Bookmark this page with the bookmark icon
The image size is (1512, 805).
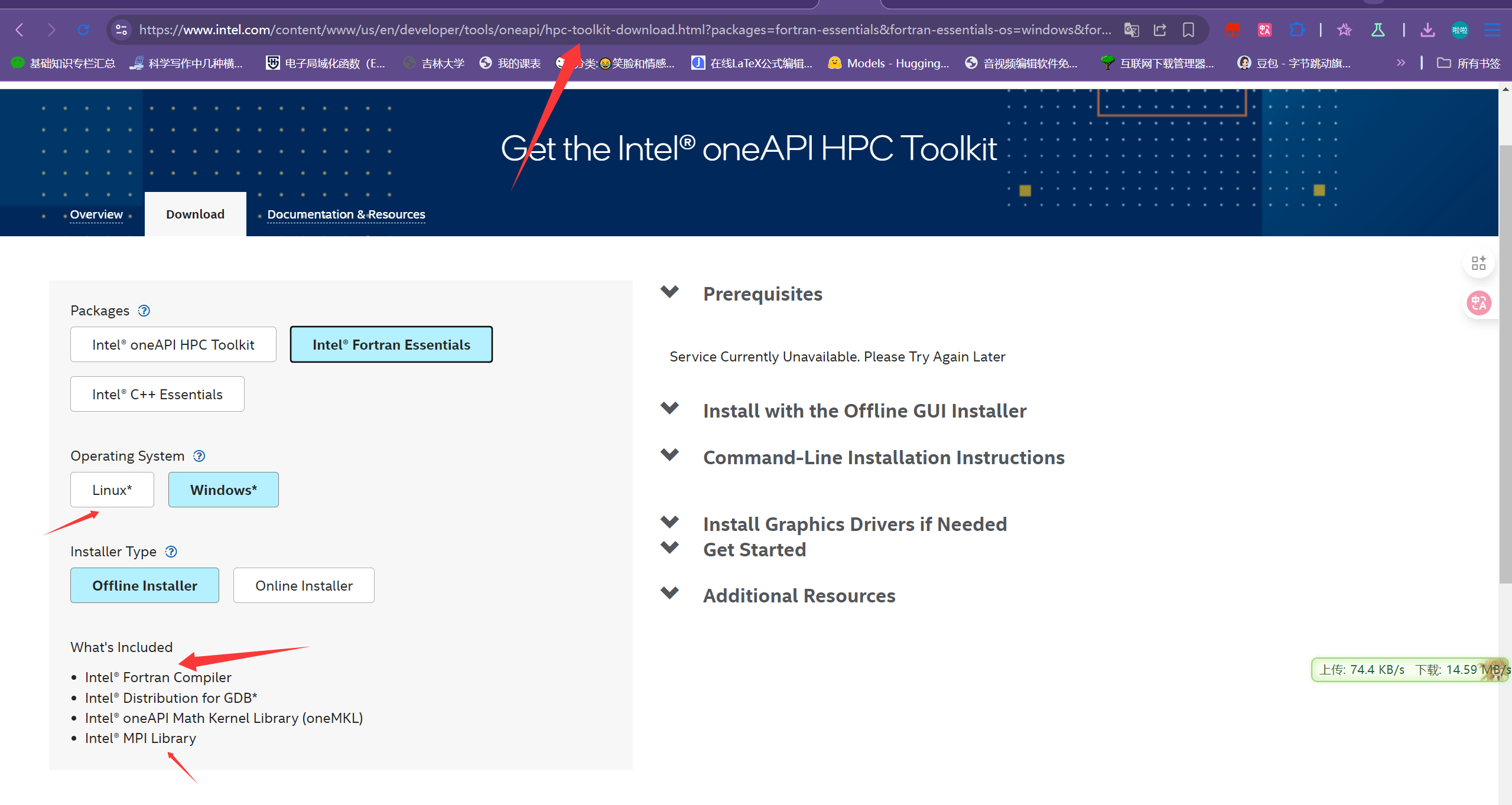[x=1188, y=30]
